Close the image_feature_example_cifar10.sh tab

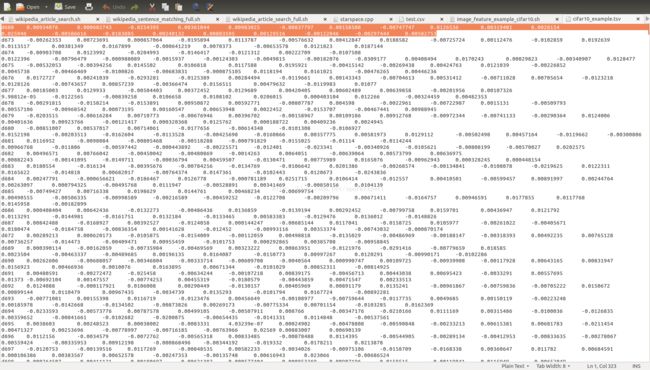point(557,19)
